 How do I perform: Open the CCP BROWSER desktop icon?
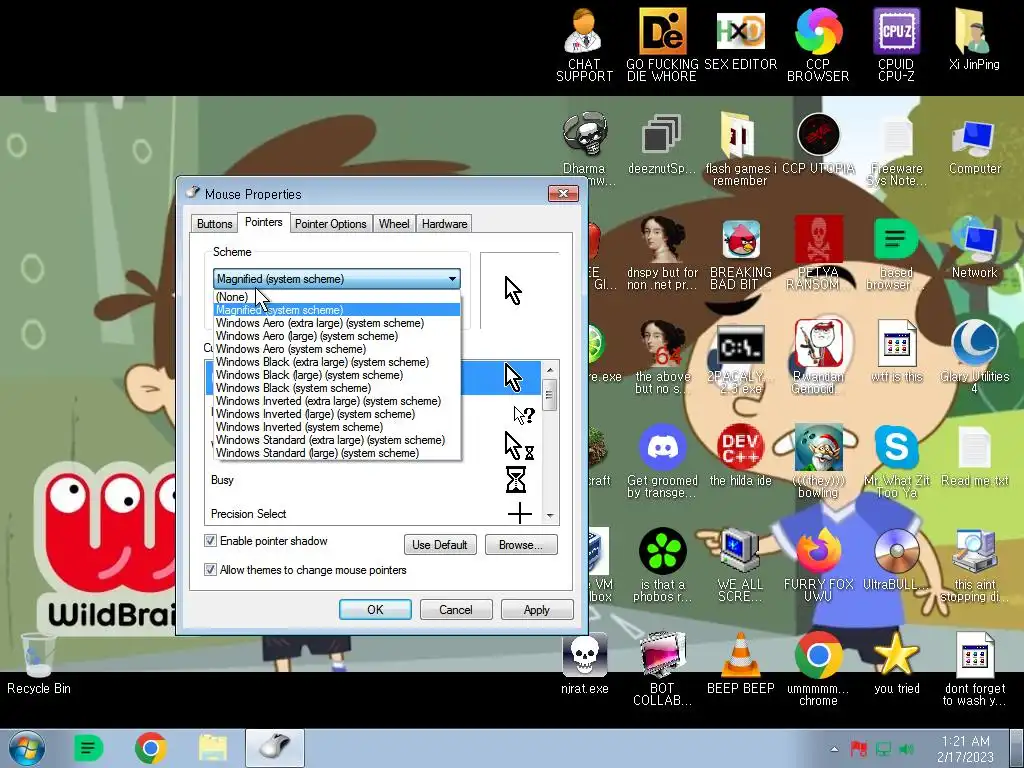pos(818,44)
